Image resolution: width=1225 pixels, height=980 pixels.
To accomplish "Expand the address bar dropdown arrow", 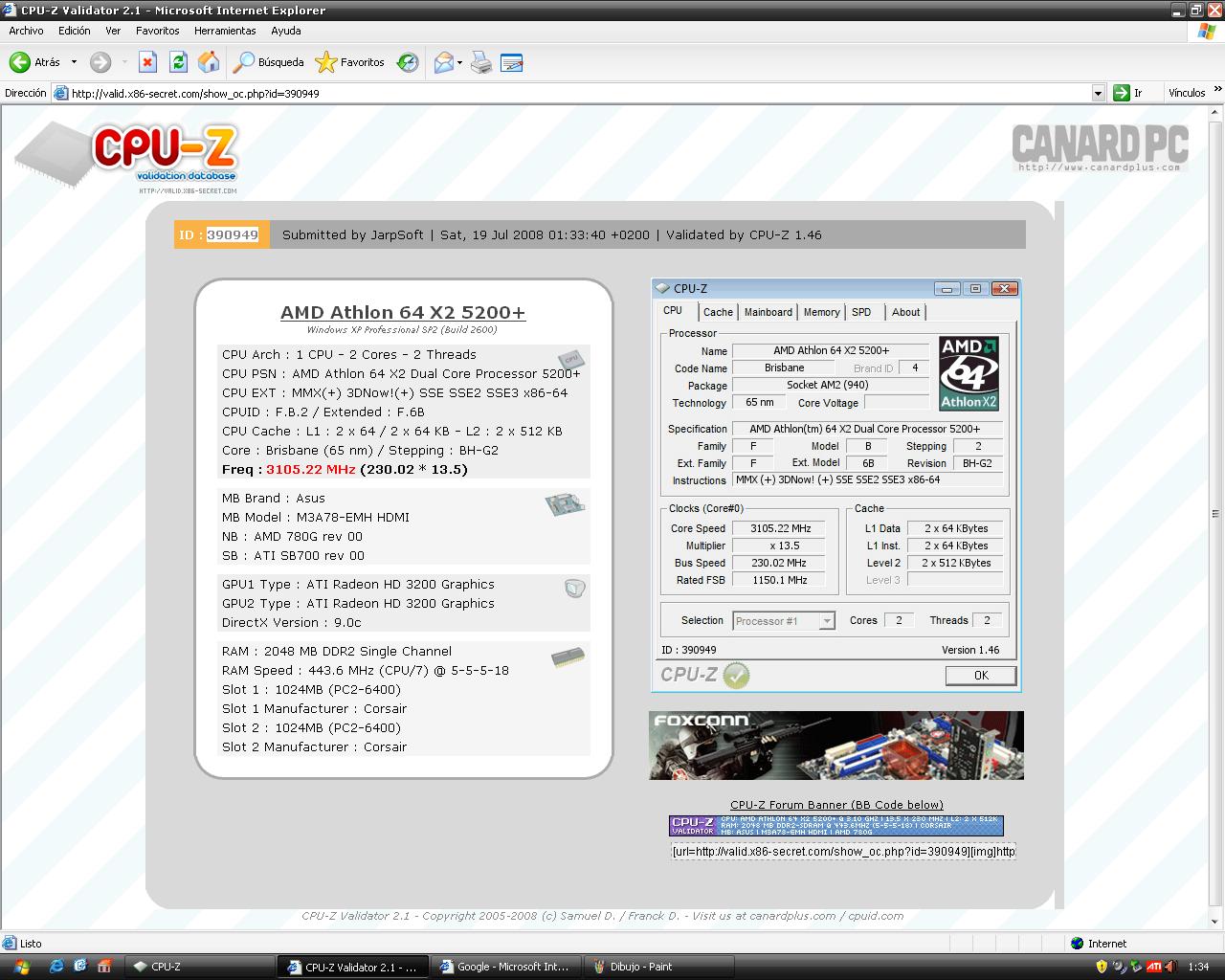I will (x=1099, y=93).
